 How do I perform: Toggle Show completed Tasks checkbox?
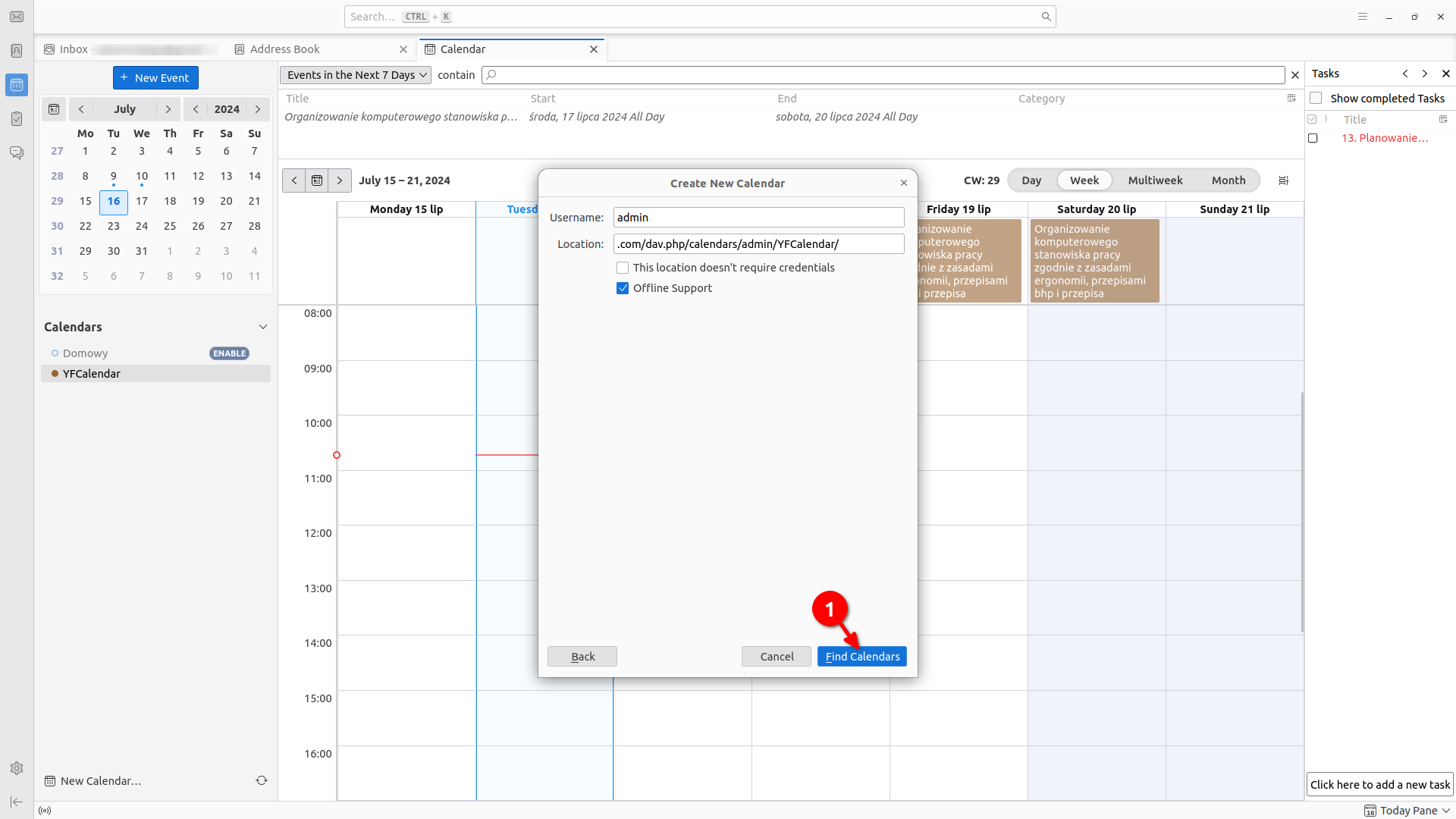(x=1316, y=99)
